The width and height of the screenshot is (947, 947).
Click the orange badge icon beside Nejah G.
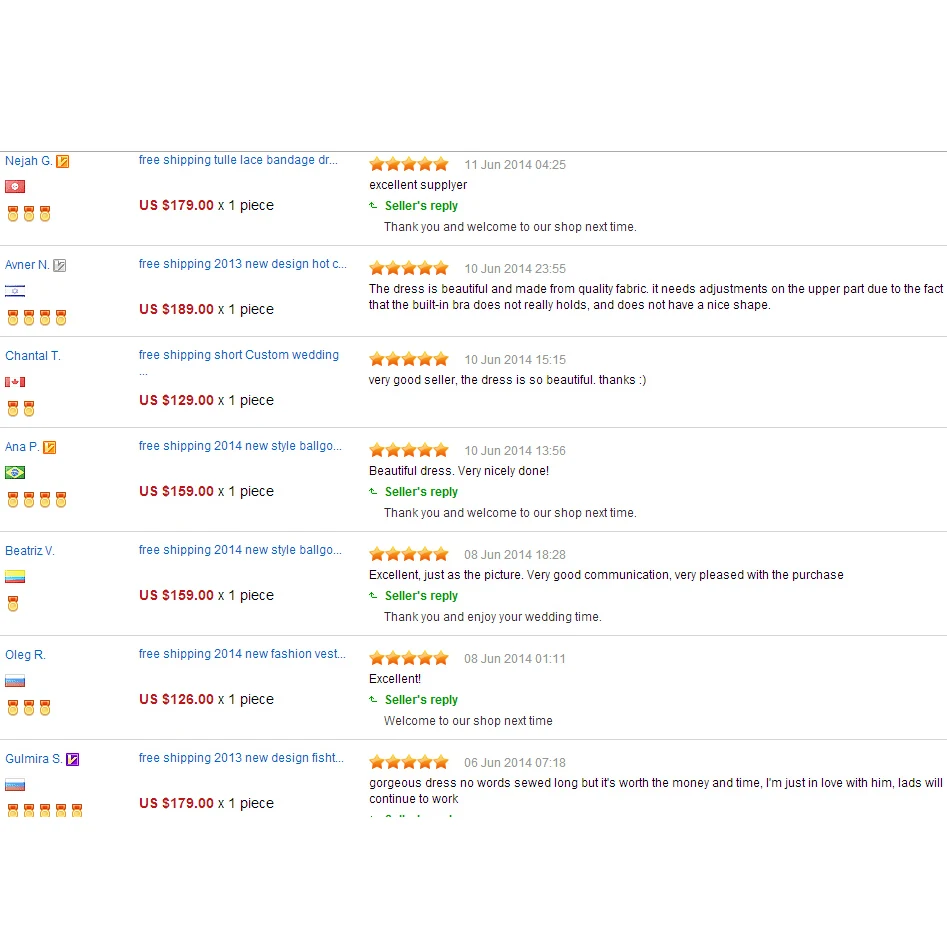click(x=63, y=161)
